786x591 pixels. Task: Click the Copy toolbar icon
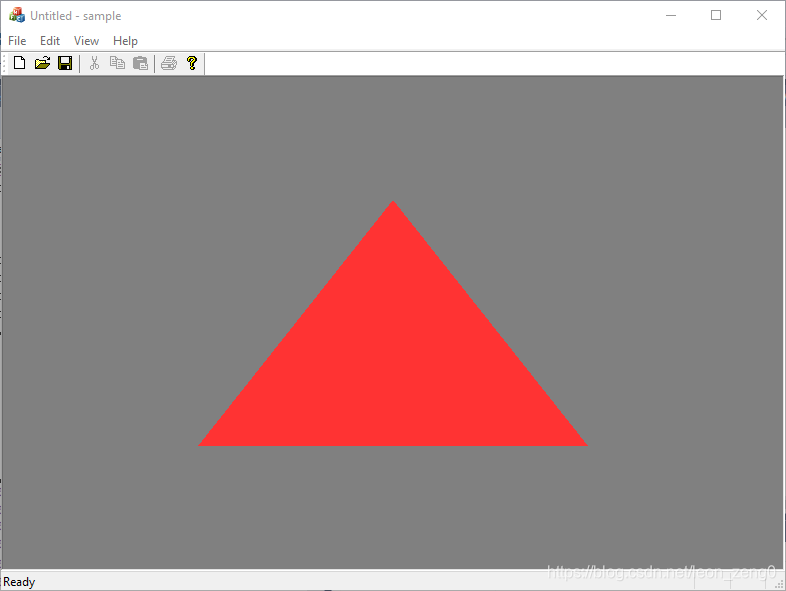coord(117,63)
